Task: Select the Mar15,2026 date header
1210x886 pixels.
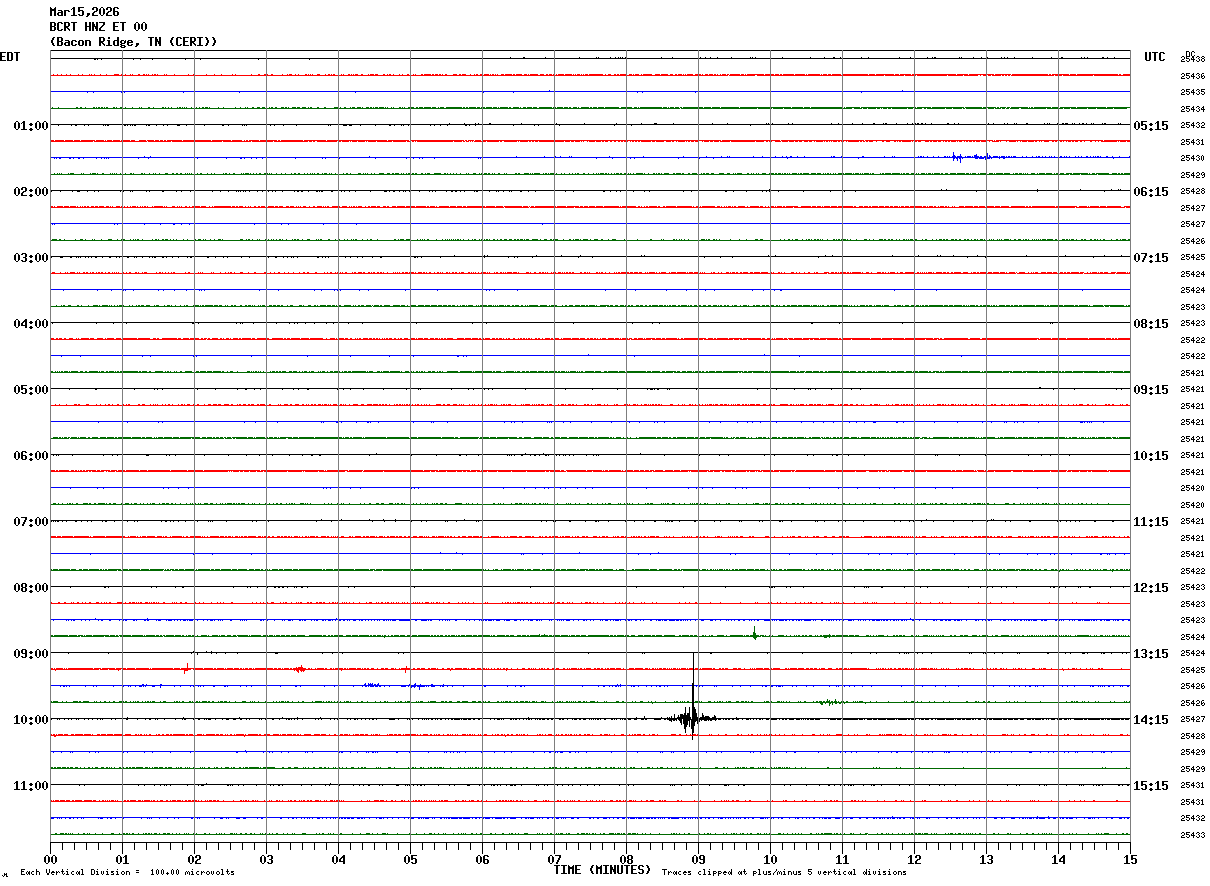Action: coord(84,12)
